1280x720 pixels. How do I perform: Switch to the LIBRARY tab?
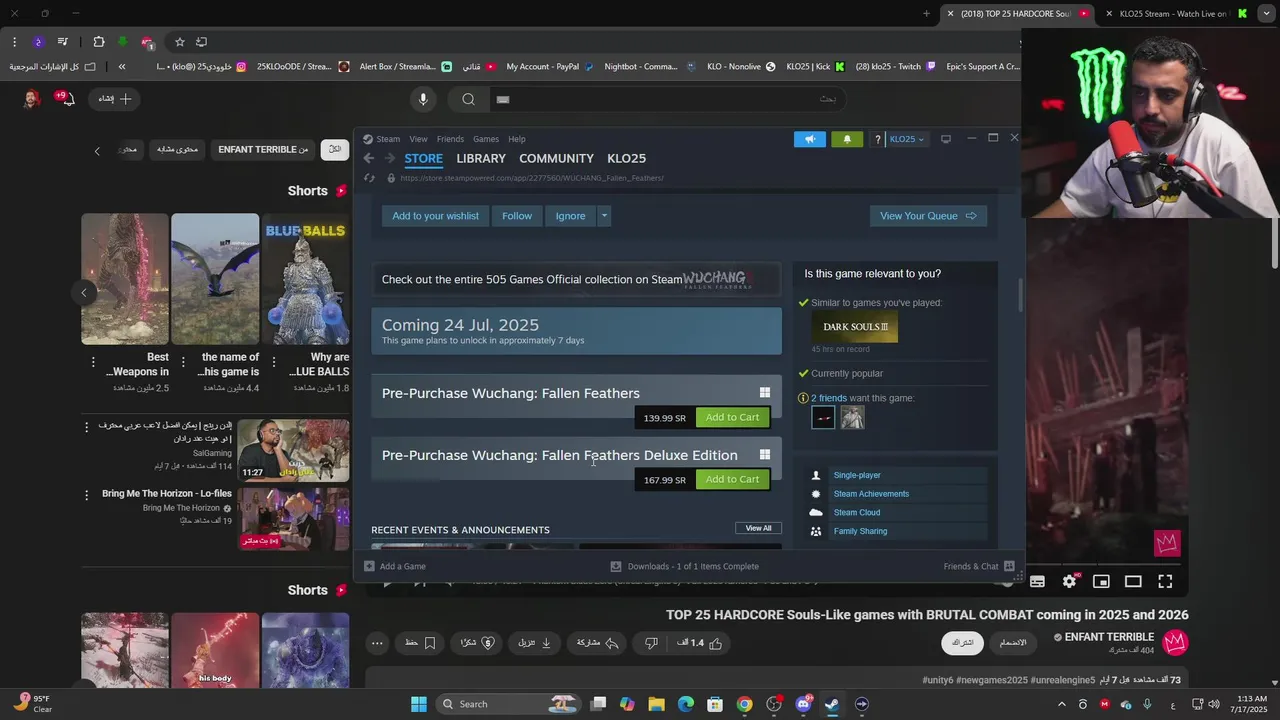point(481,158)
